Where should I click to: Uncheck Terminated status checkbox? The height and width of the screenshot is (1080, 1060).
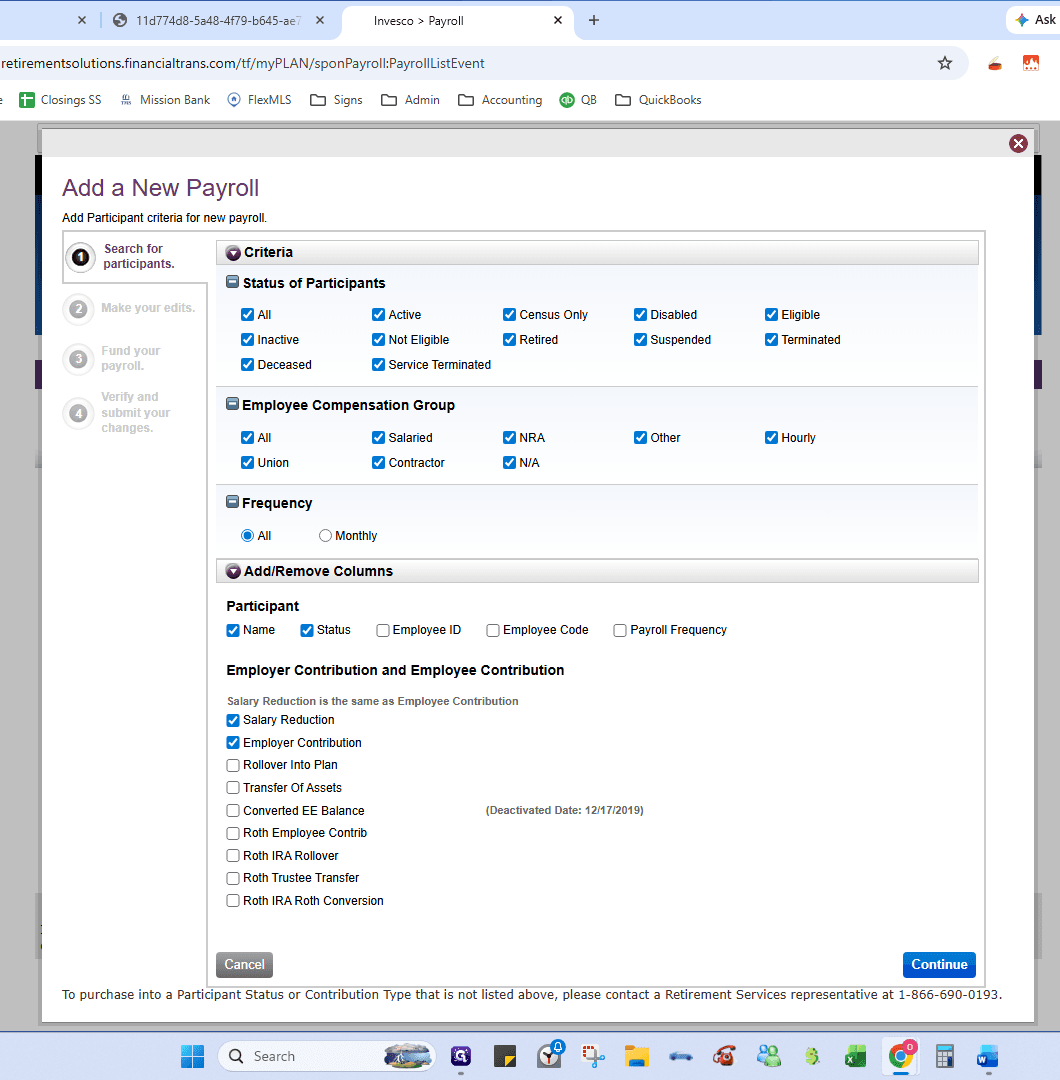[771, 340]
